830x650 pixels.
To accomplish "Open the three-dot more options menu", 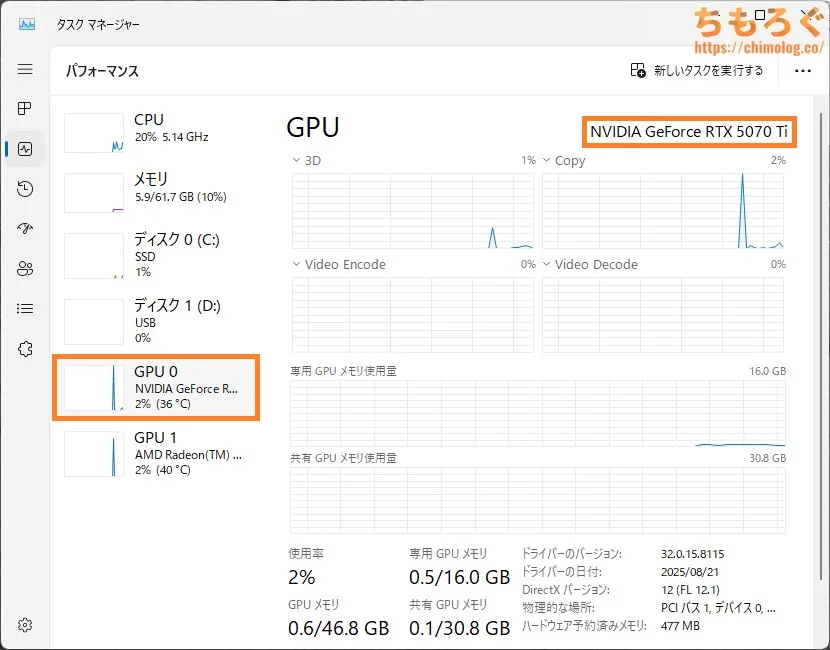I will click(802, 71).
